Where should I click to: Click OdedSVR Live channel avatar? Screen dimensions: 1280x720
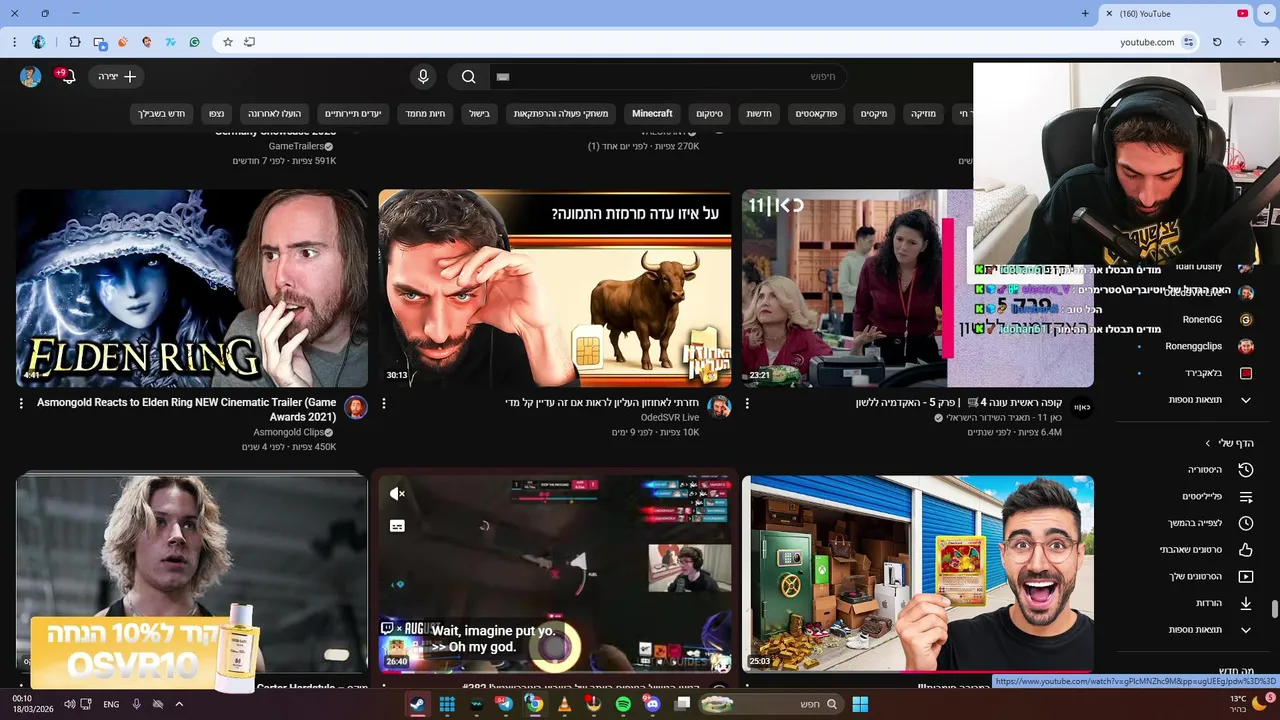pyautogui.click(x=719, y=407)
